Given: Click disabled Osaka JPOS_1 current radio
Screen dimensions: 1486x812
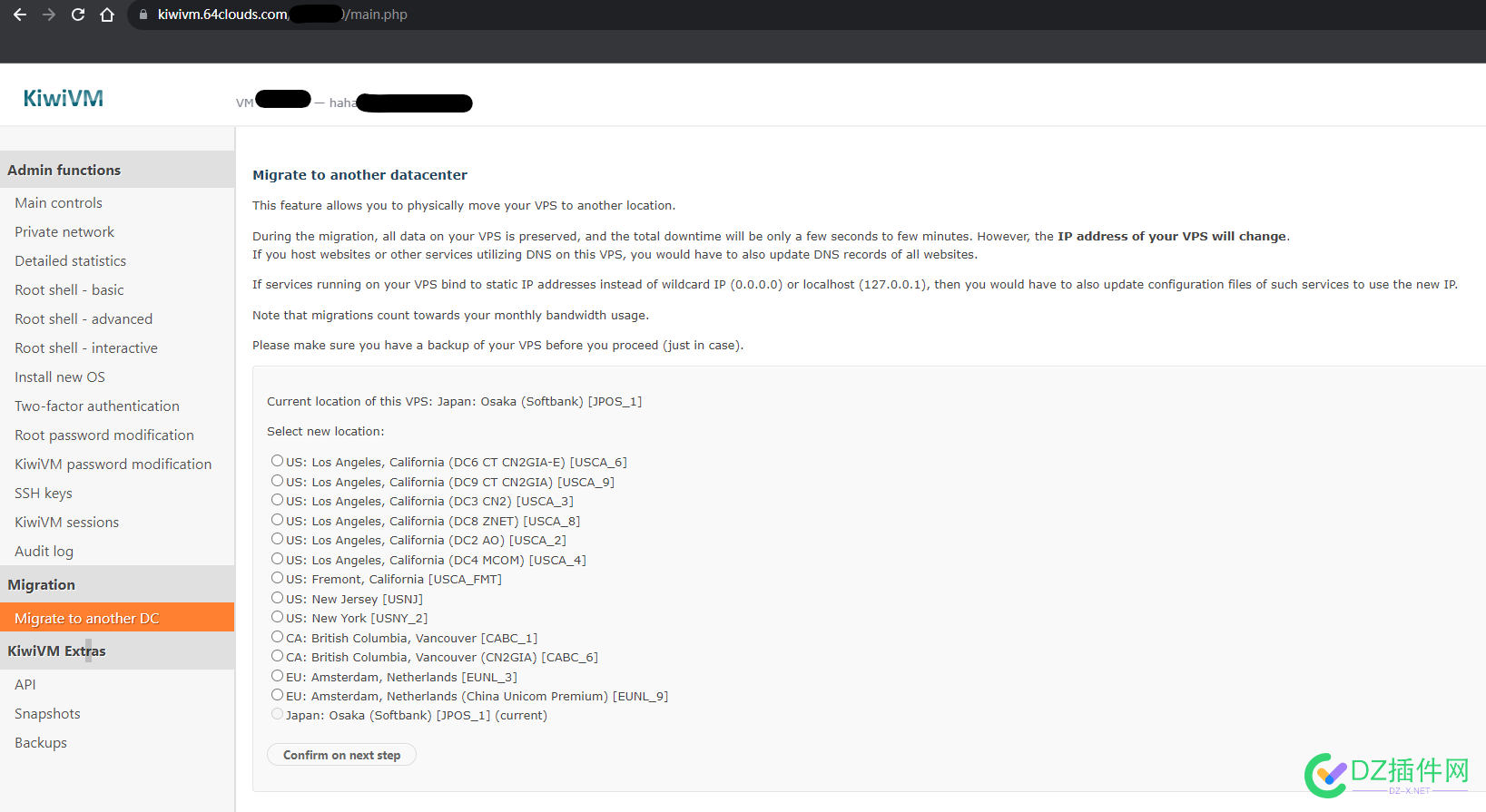Looking at the screenshot, I should tap(277, 714).
